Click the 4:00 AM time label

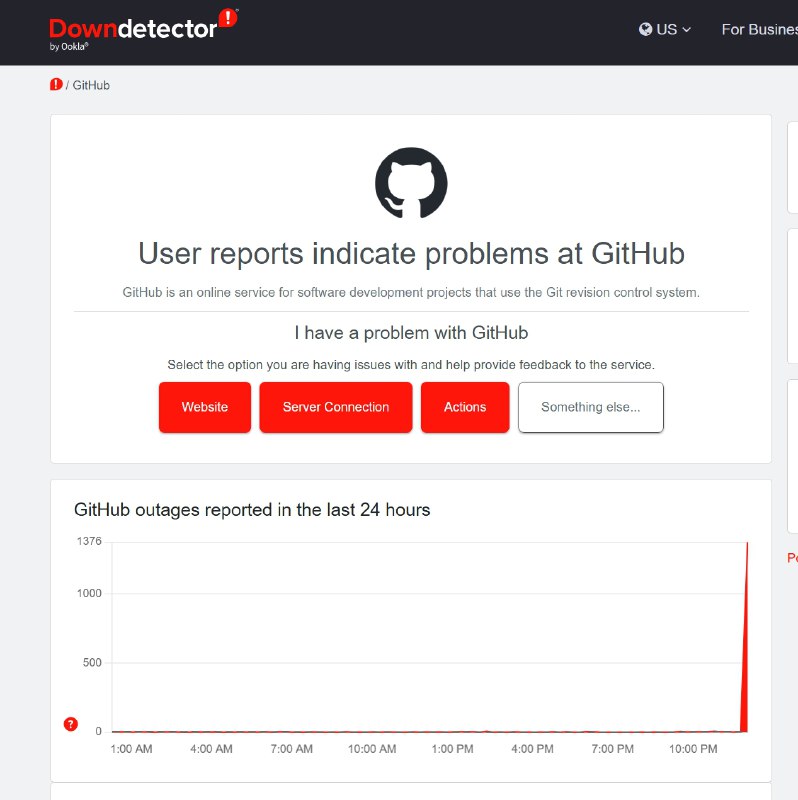tap(211, 748)
